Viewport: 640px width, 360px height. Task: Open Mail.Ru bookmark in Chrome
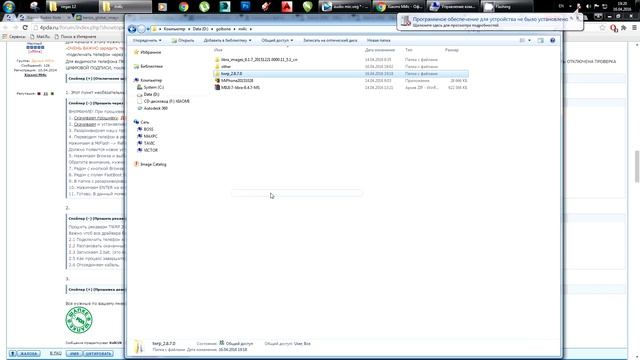click(40, 37)
